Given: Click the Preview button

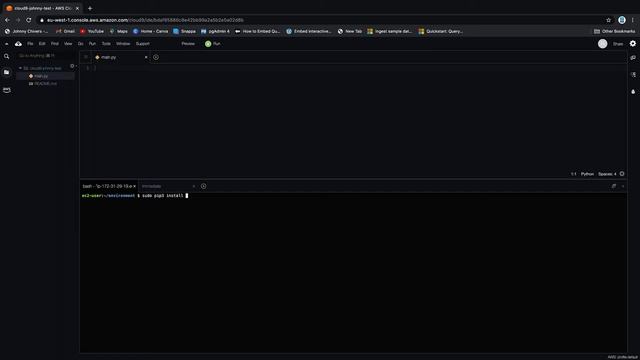Looking at the screenshot, I should (x=188, y=44).
